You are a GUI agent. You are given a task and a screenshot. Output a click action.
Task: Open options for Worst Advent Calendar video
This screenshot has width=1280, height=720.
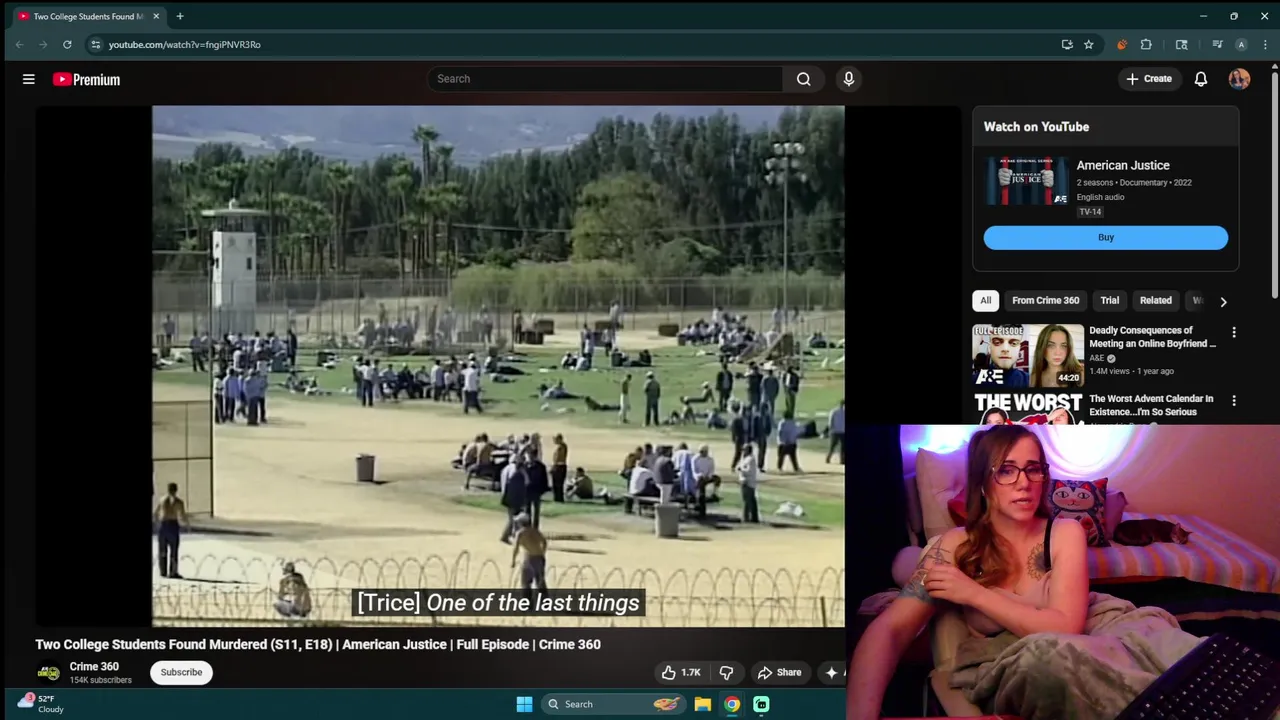click(x=1233, y=401)
